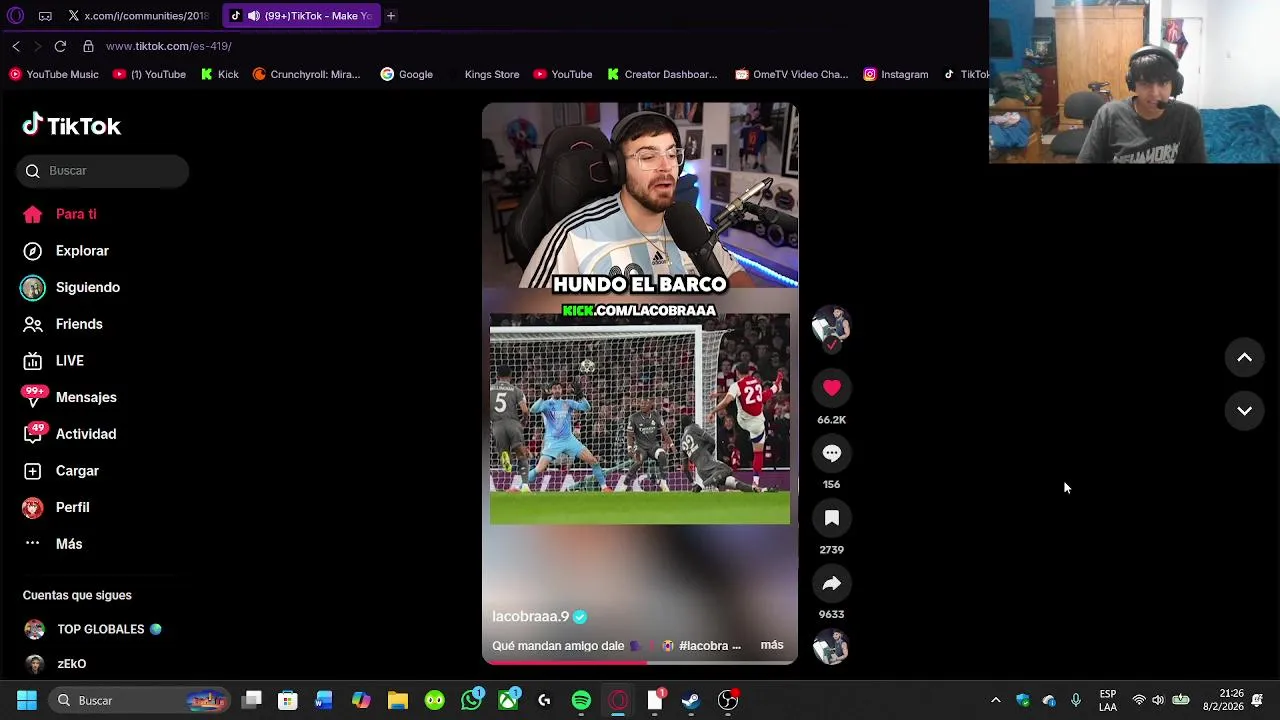Open File Explorer from the taskbar
The width and height of the screenshot is (1280, 720).
pyautogui.click(x=398, y=700)
